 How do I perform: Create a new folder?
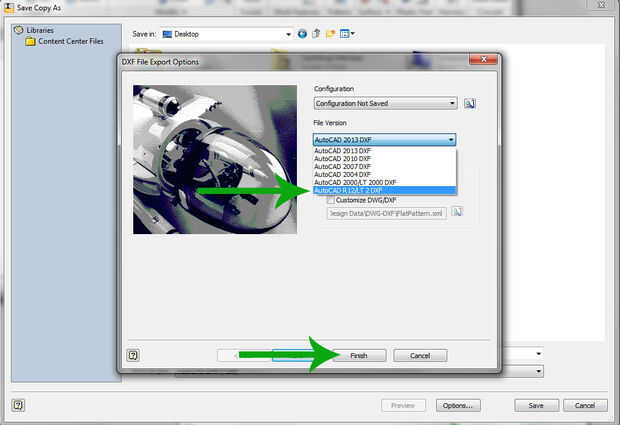pos(330,34)
